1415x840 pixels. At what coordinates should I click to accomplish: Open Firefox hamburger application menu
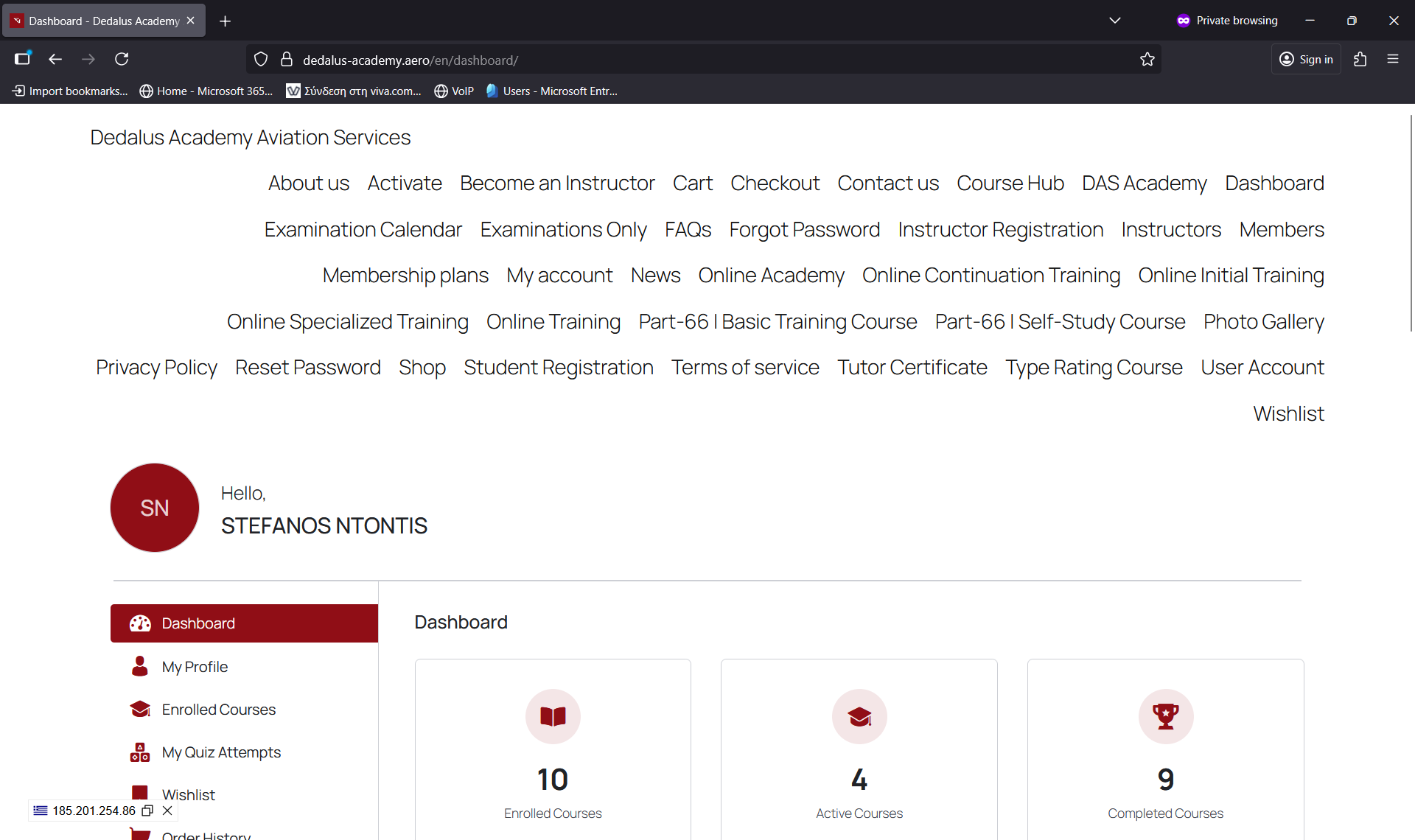coord(1392,60)
